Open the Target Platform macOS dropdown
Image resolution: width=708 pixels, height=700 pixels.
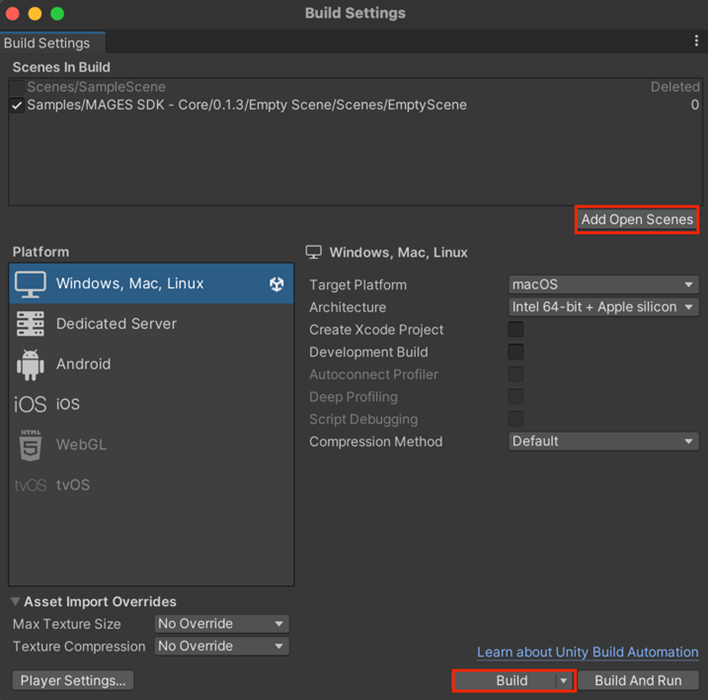(603, 285)
